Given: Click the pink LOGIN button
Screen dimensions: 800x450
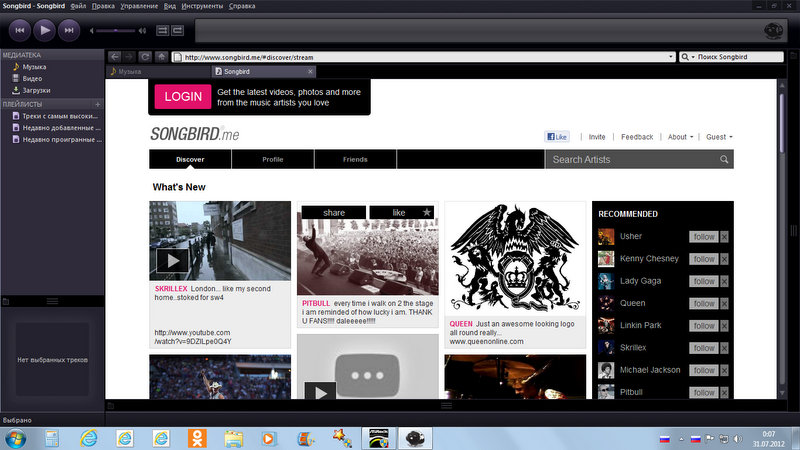Looking at the screenshot, I should 183,96.
